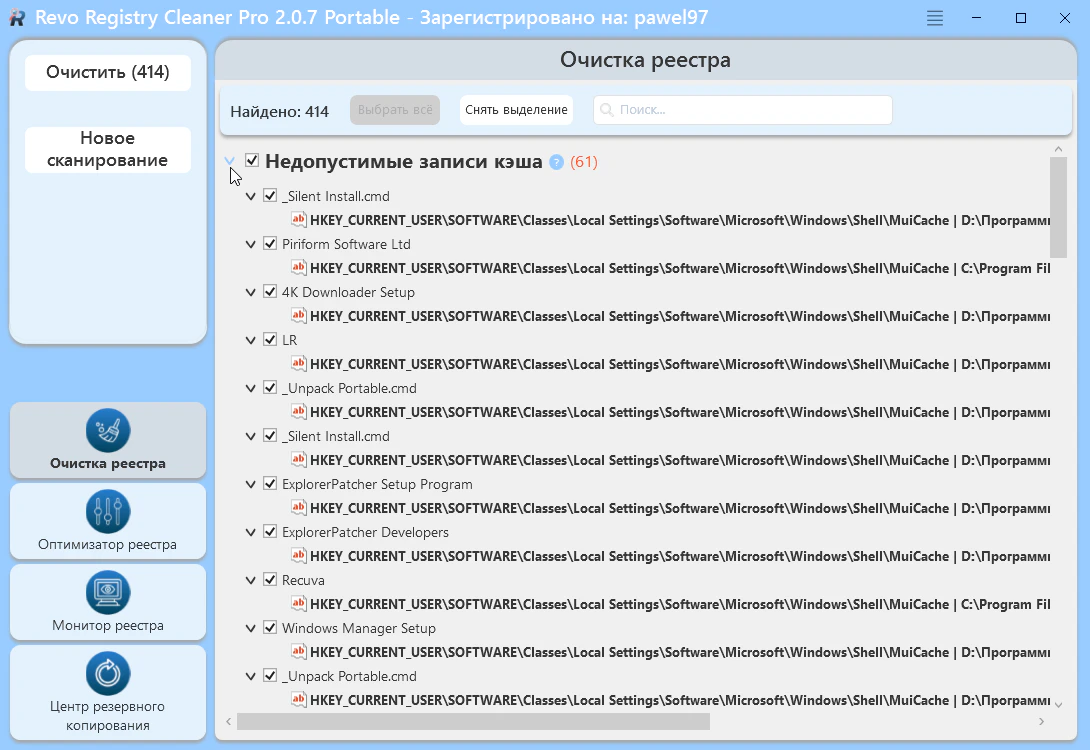Open the hamburger menu in title bar
The height and width of the screenshot is (750, 1090).
935,18
